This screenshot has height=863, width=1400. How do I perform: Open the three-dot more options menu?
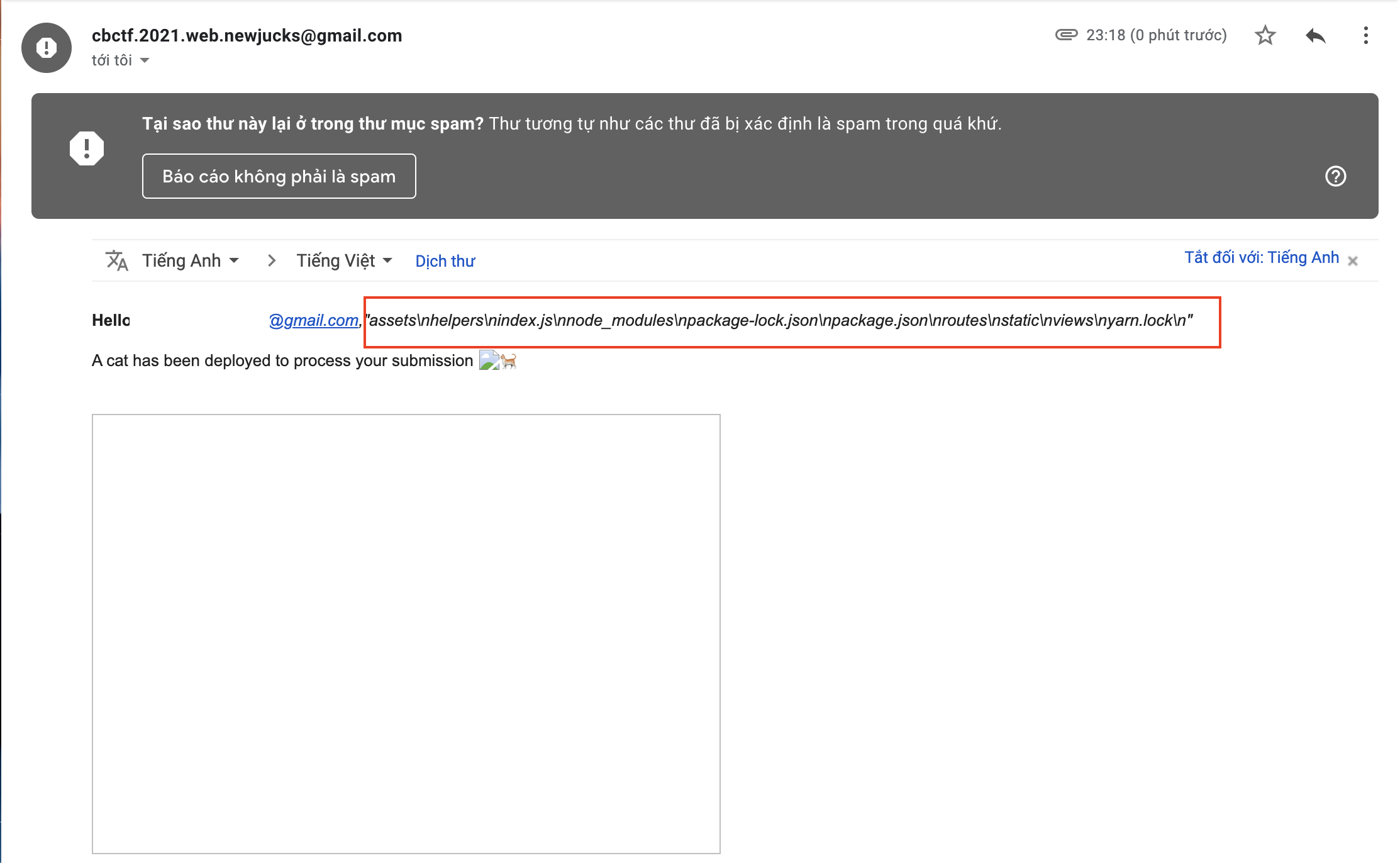(x=1365, y=35)
